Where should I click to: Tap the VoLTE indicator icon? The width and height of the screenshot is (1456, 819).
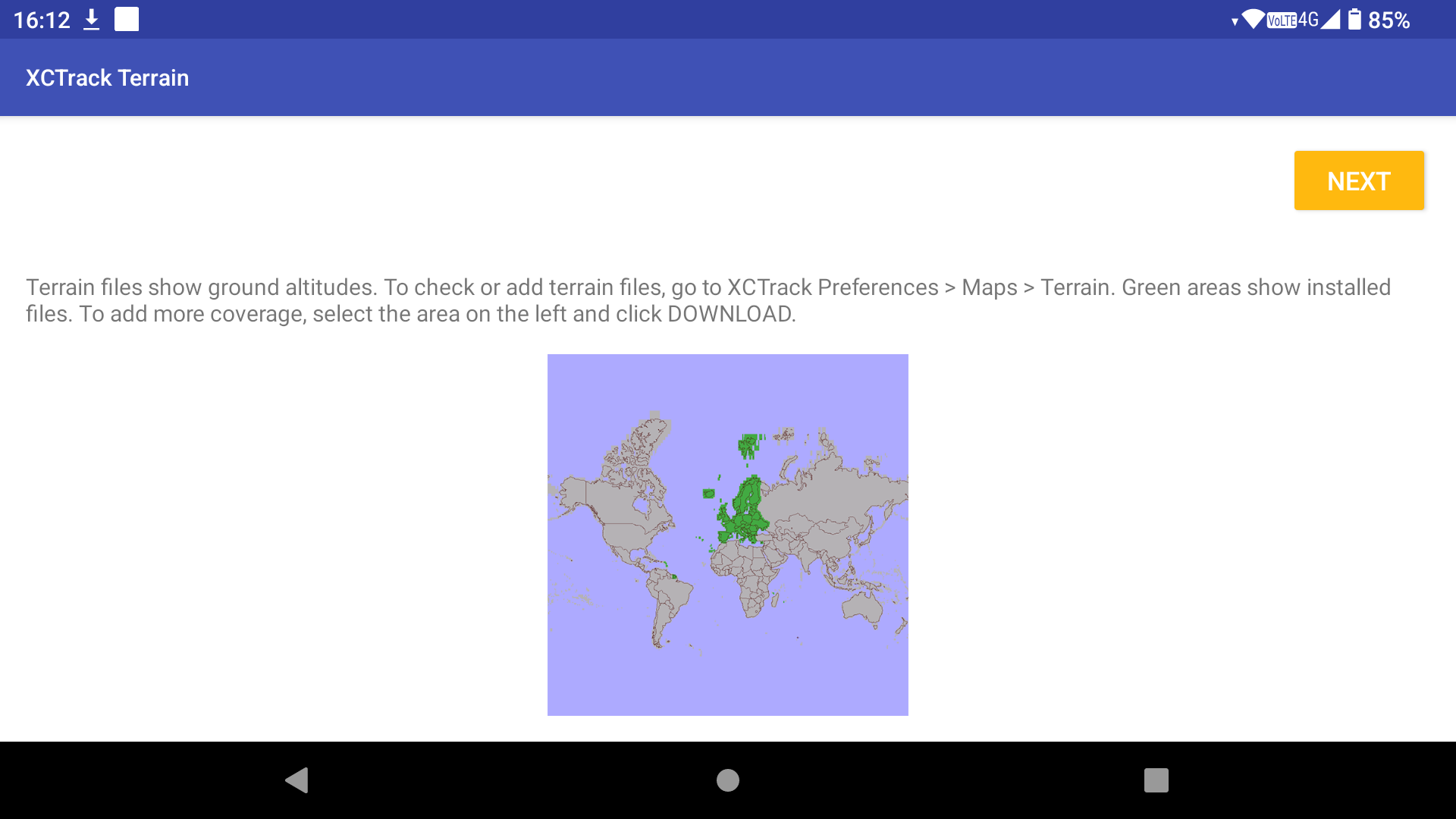point(1282,20)
